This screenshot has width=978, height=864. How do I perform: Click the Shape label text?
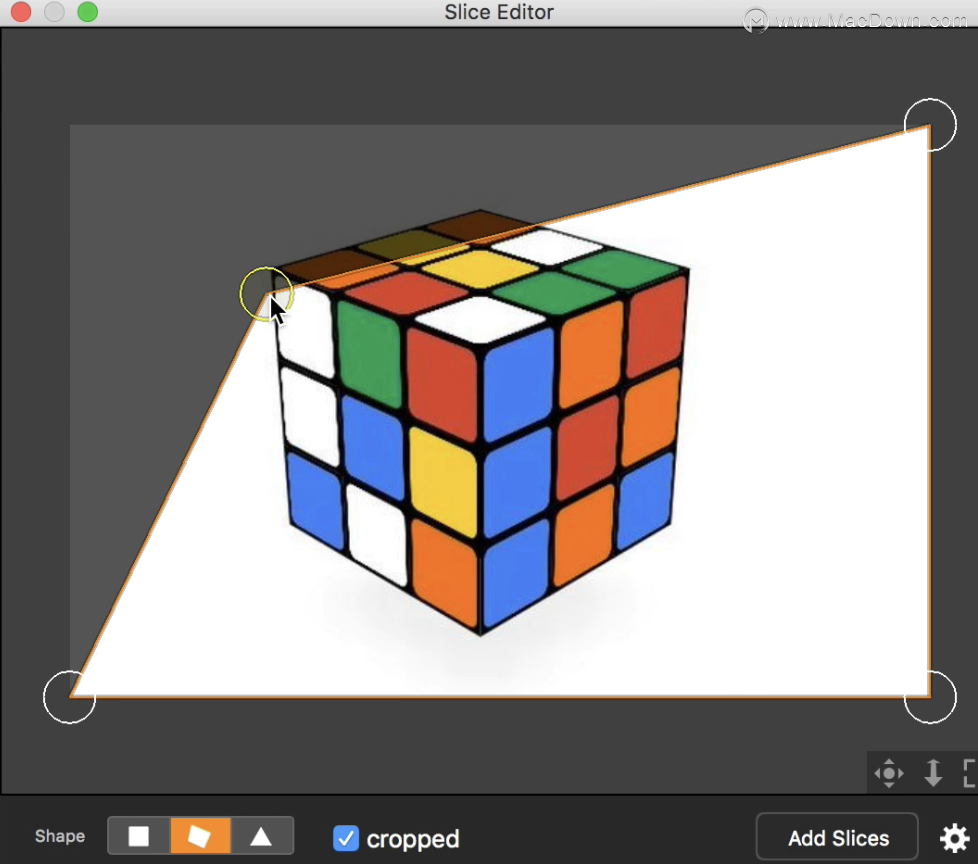(60, 837)
